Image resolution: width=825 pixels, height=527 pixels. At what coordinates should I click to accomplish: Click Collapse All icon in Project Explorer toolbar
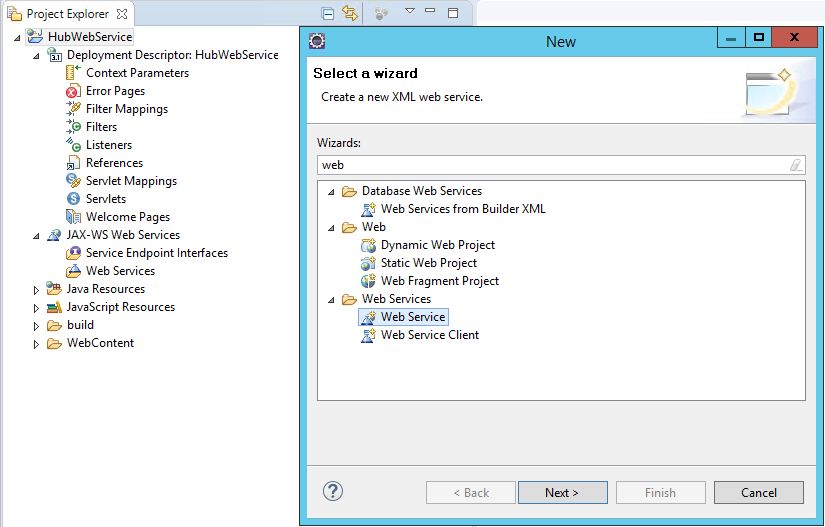[x=328, y=14]
